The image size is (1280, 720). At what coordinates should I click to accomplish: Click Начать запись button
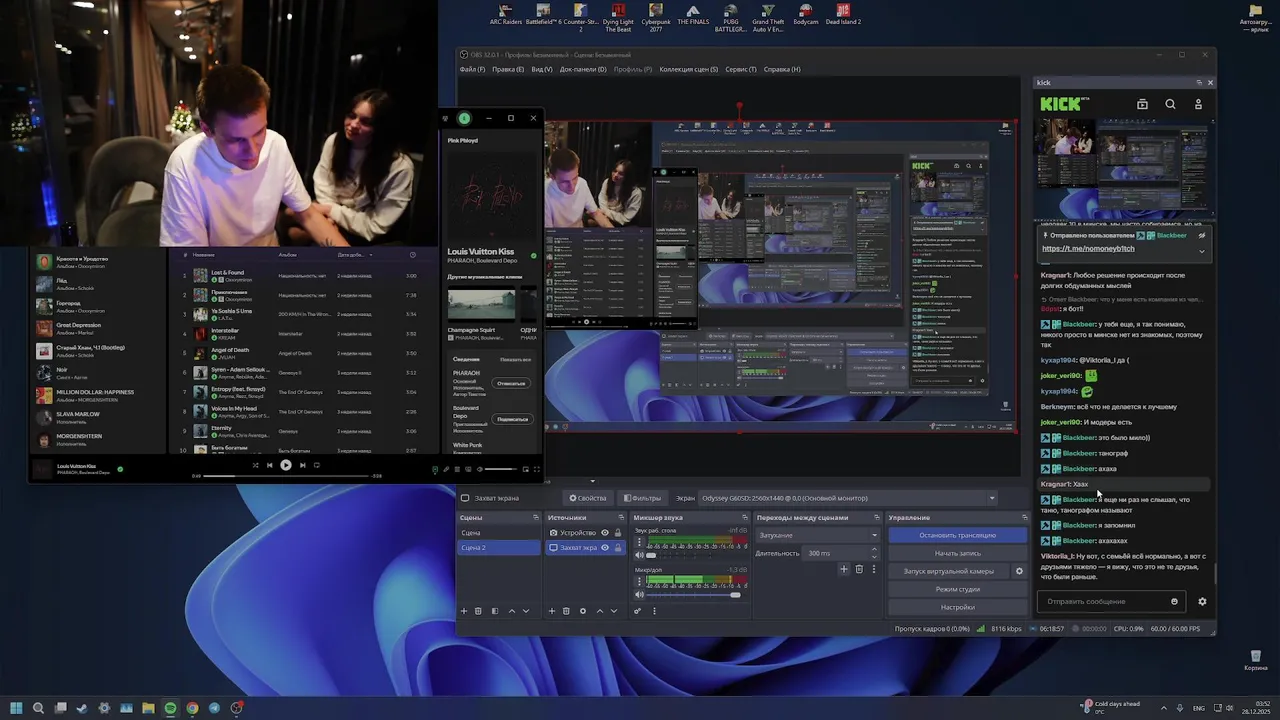coord(958,553)
